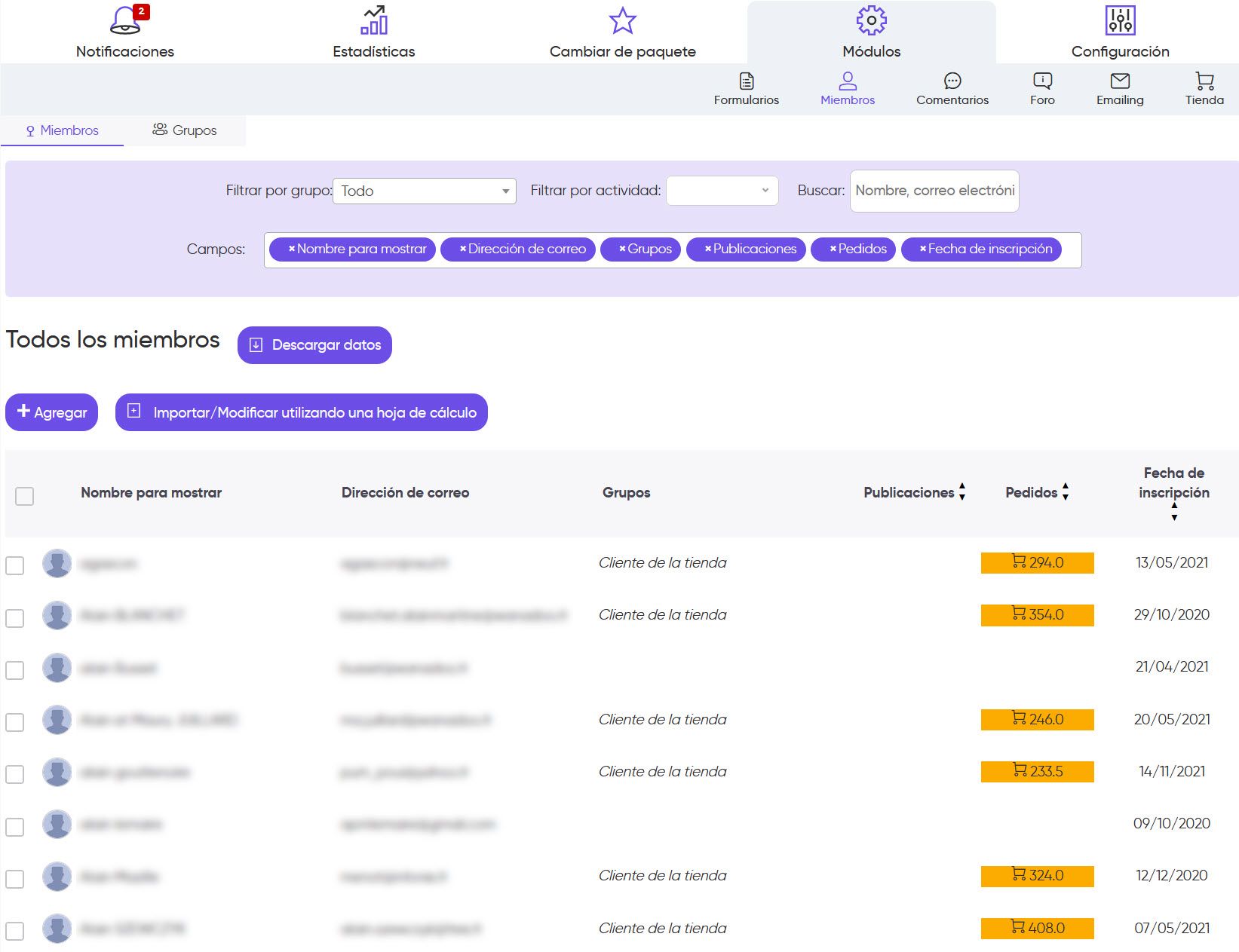
Task: Click the avatar of member registered 14/11/2021
Action: tap(57, 772)
